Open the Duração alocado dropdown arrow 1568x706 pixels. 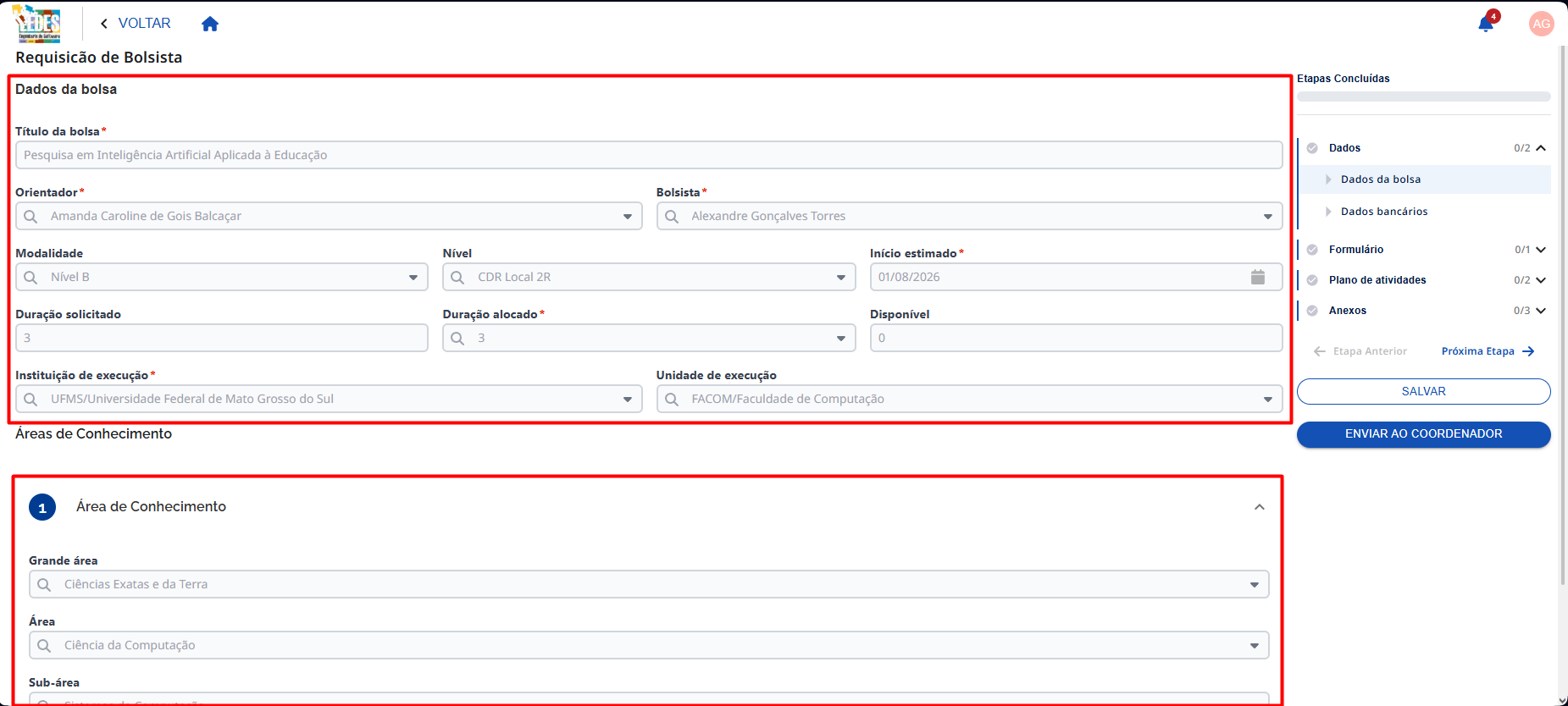[x=841, y=339]
